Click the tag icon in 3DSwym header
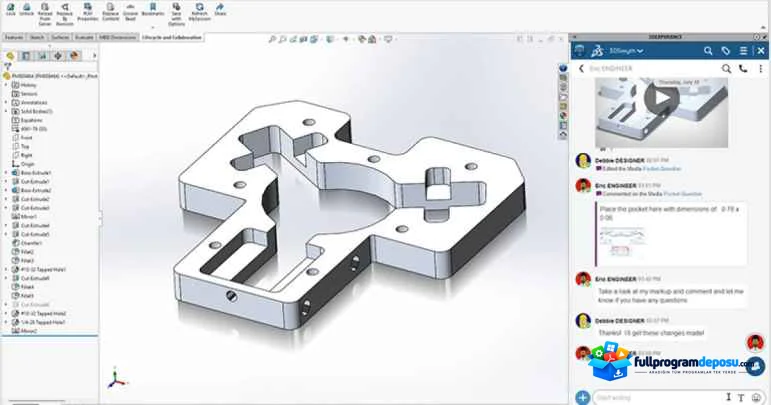This screenshot has width=771, height=405. 725,51
